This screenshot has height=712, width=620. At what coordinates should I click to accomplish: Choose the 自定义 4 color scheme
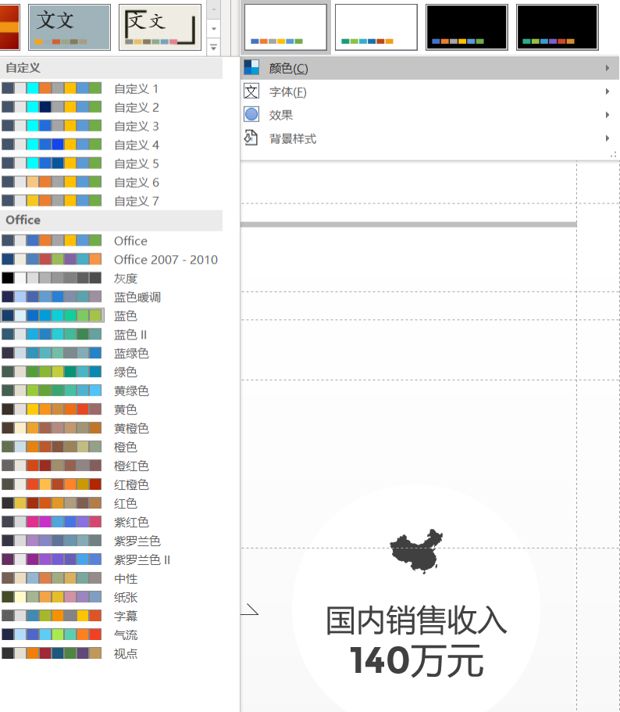(x=111, y=145)
